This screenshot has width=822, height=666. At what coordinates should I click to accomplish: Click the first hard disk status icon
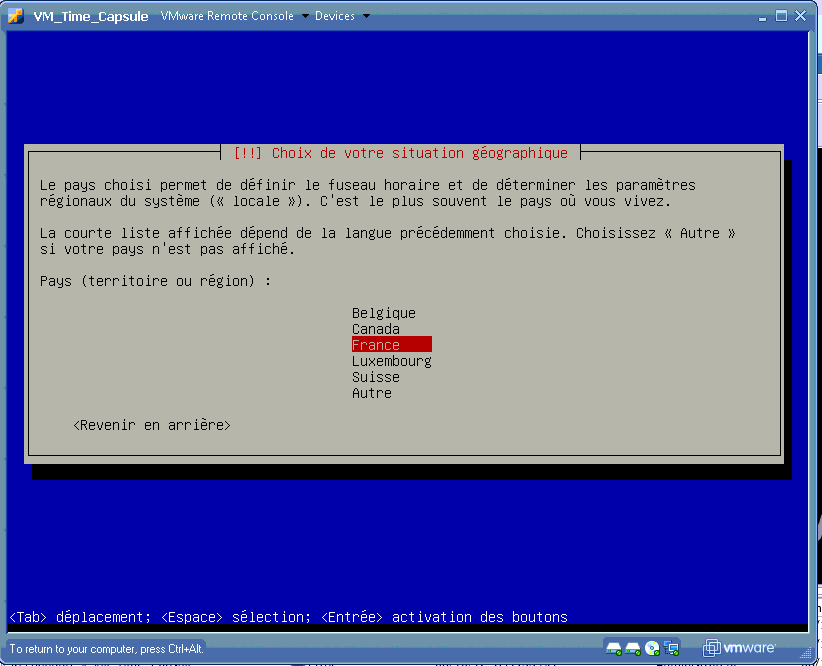tap(614, 649)
